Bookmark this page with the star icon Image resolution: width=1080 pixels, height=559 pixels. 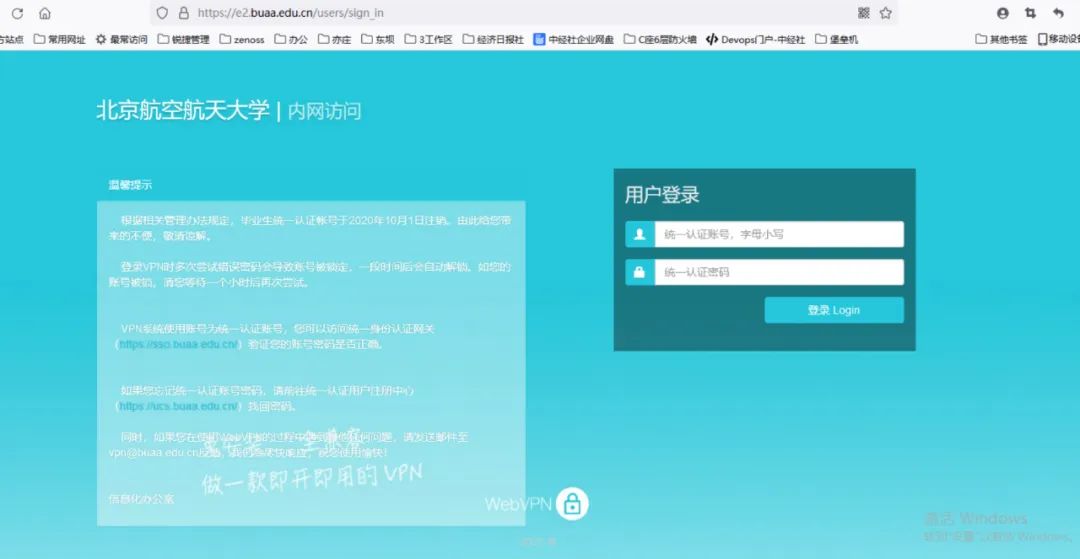click(886, 12)
